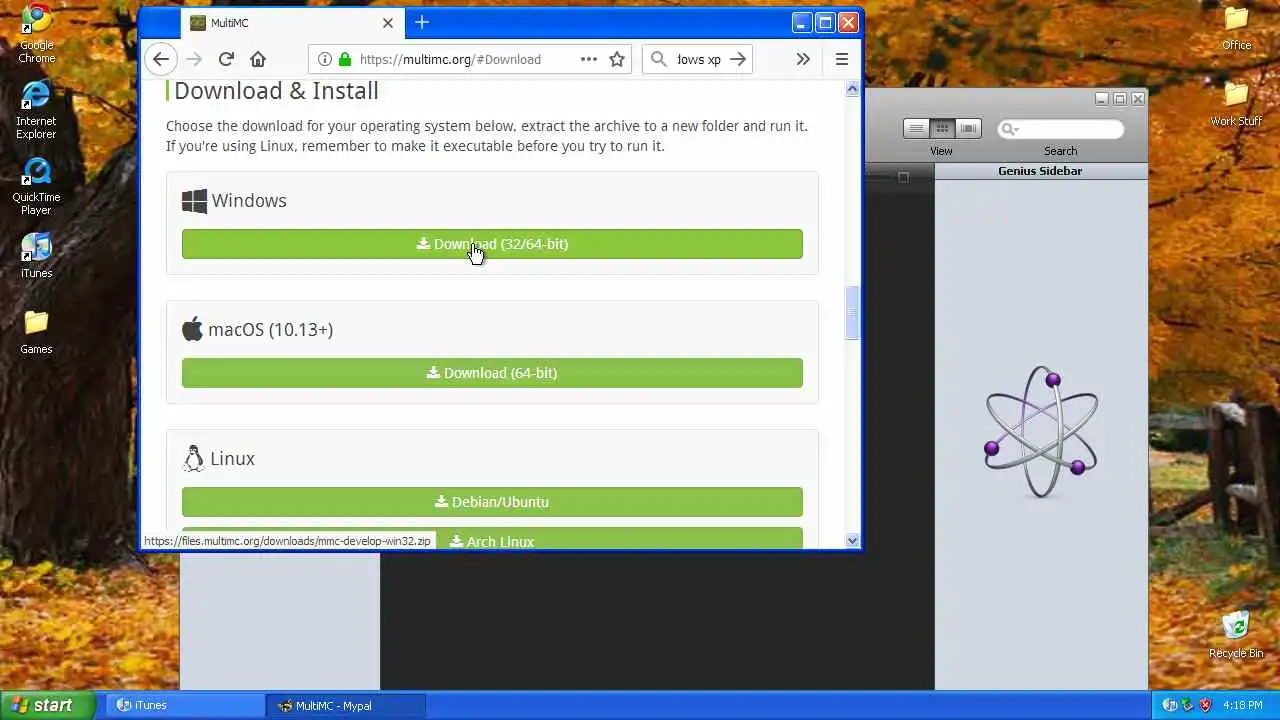This screenshot has height=720, width=1280.
Task: Open the Recycle Bin
Action: [x=1236, y=635]
